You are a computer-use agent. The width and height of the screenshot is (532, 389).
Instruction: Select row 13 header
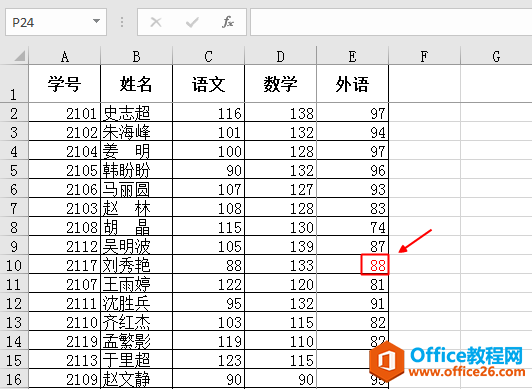[14, 321]
